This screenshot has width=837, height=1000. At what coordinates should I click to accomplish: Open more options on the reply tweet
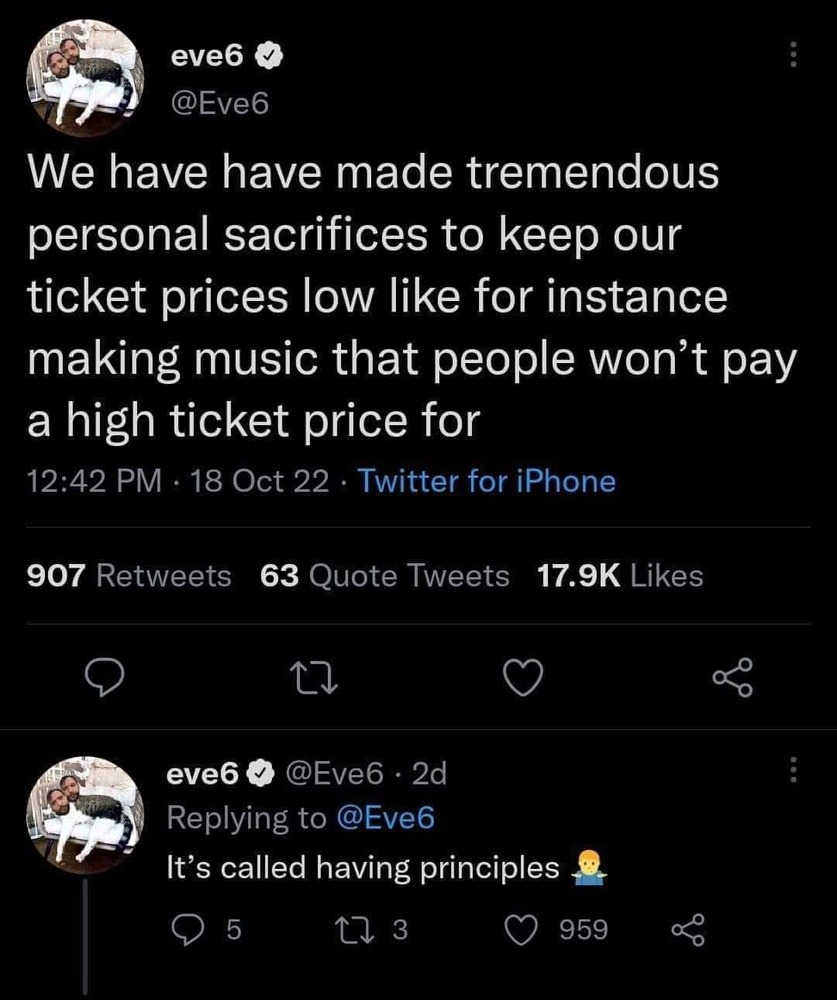[x=795, y=771]
